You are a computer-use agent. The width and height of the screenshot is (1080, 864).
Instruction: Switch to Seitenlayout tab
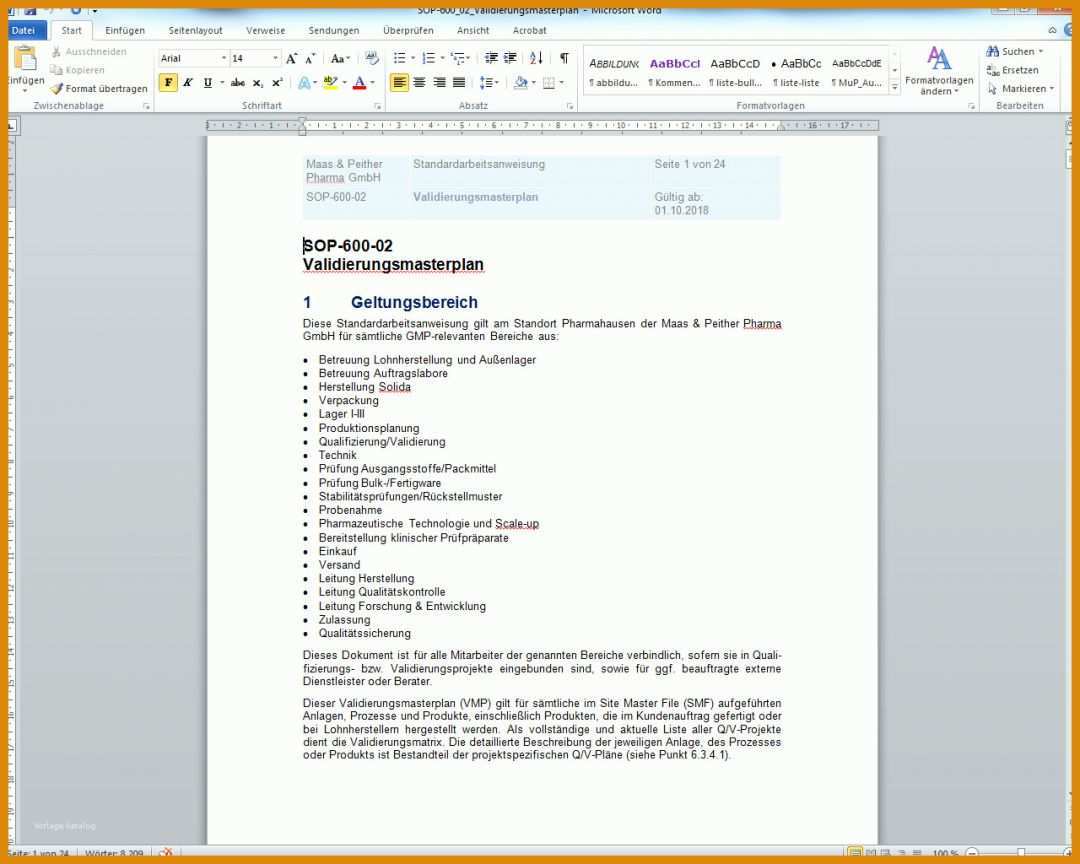click(196, 30)
